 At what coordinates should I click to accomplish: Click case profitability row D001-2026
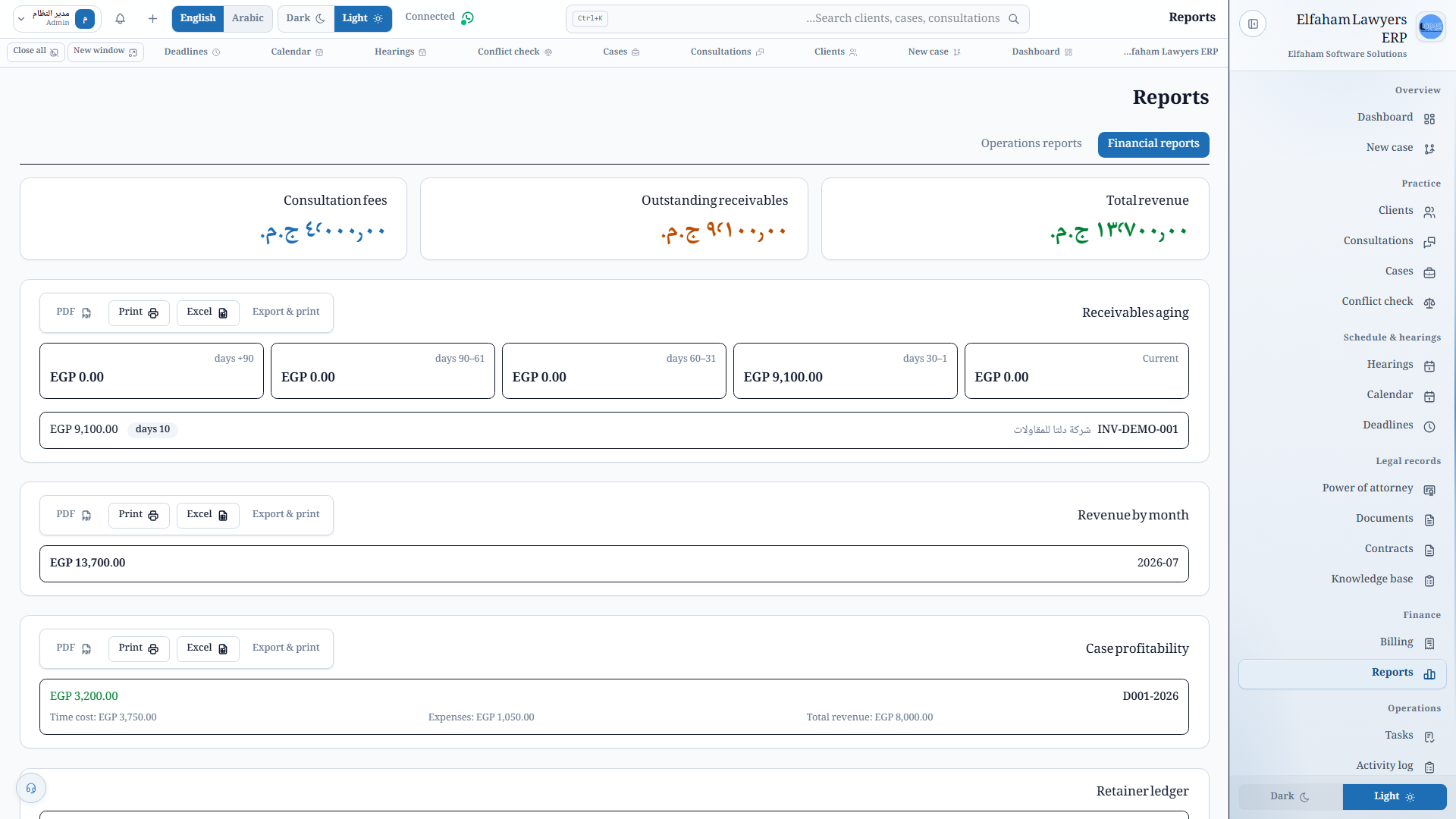point(614,707)
